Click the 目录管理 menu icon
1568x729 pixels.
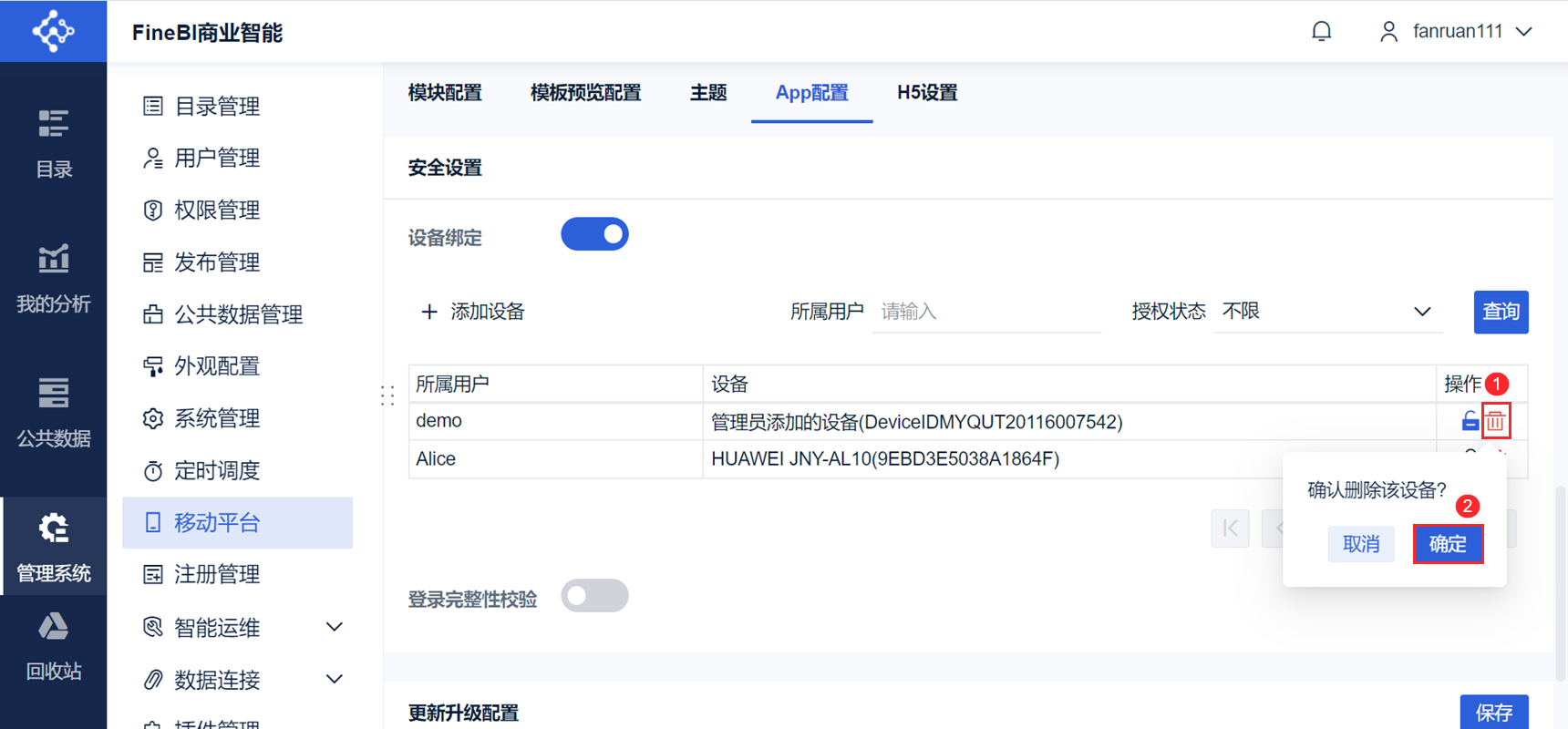coord(153,107)
